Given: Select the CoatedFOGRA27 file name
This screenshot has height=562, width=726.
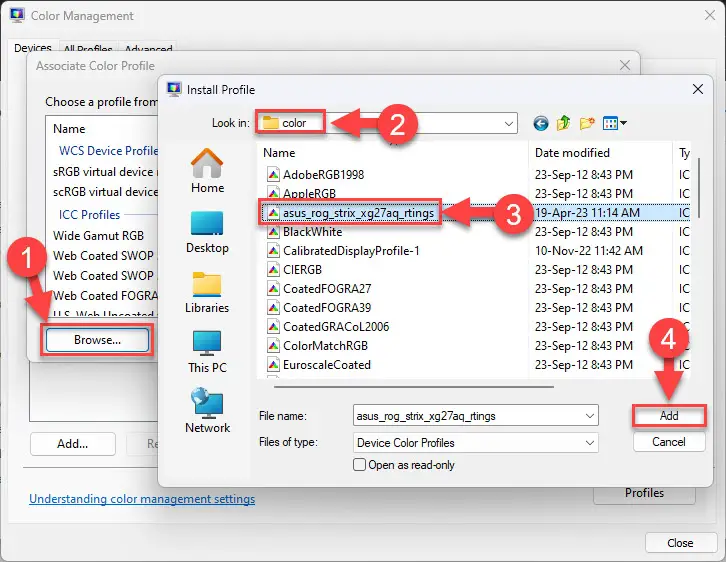Looking at the screenshot, I should 327,288.
